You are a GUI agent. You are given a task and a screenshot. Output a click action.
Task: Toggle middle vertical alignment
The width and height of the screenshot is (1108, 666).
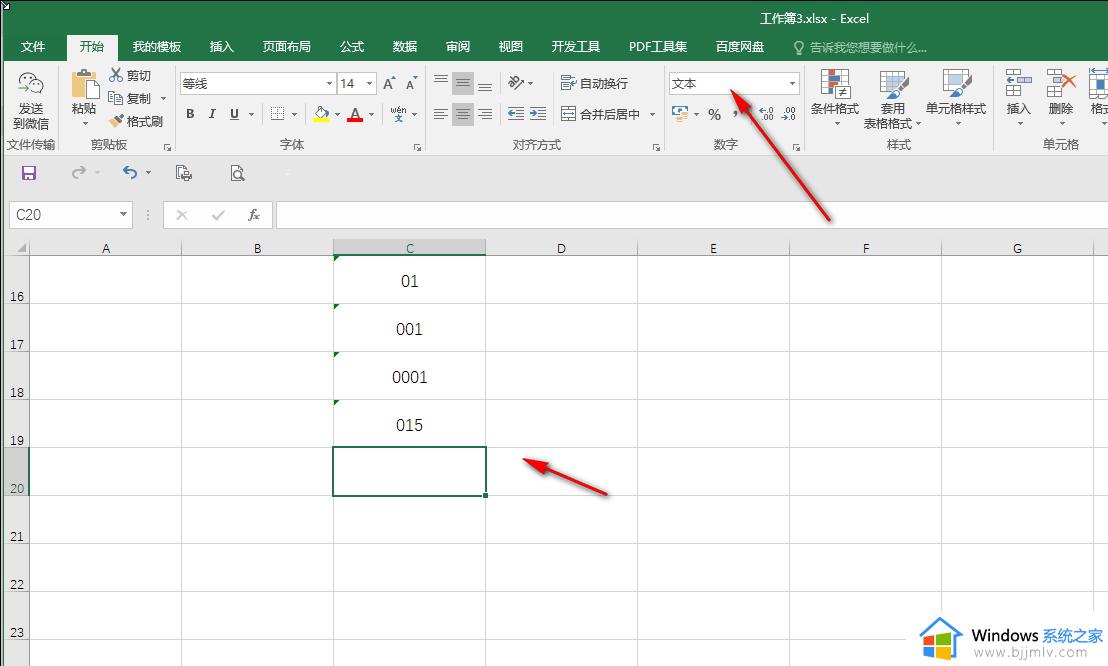click(x=463, y=83)
